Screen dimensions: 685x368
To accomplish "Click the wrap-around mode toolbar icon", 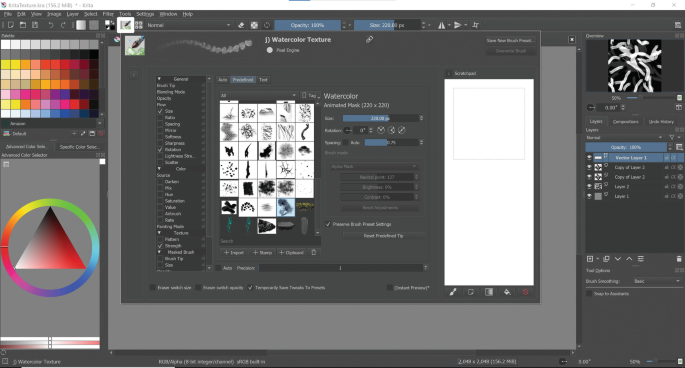I will click(476, 25).
